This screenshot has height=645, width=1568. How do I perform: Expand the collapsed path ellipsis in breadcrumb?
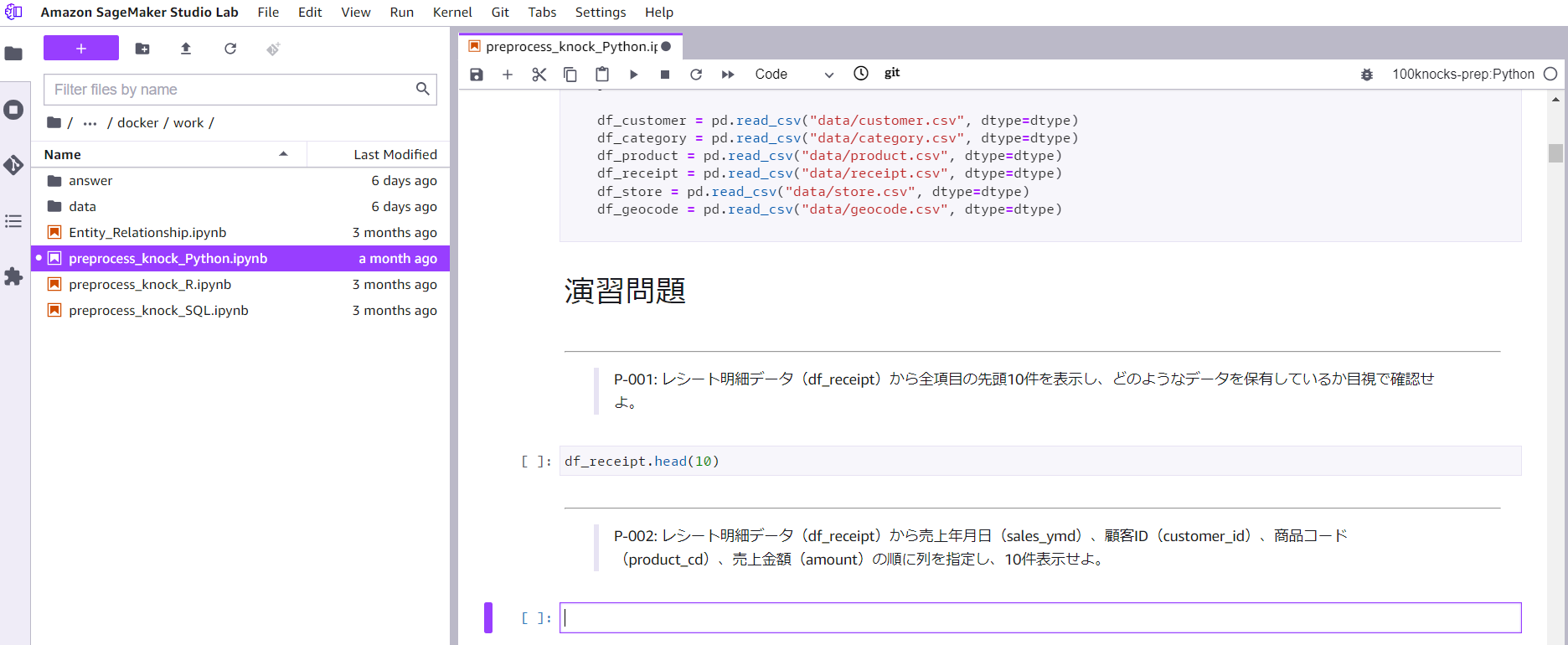[x=90, y=123]
